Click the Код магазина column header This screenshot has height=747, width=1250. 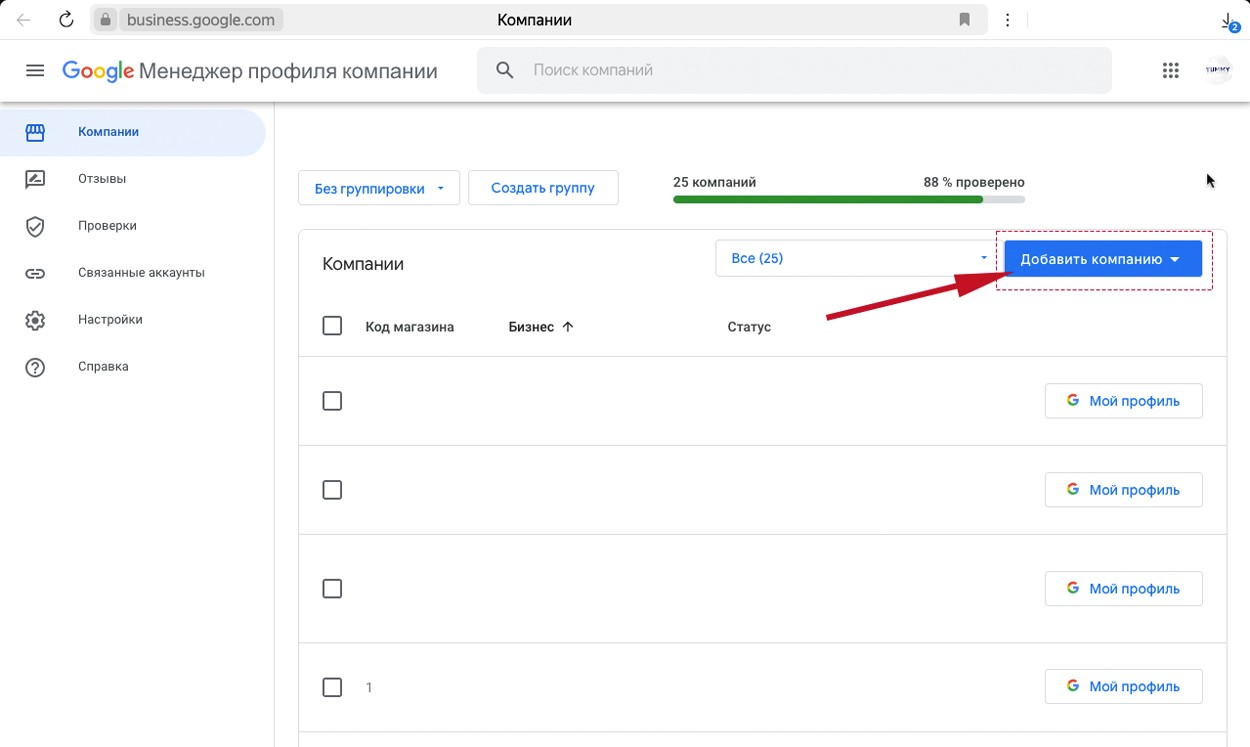(x=410, y=327)
